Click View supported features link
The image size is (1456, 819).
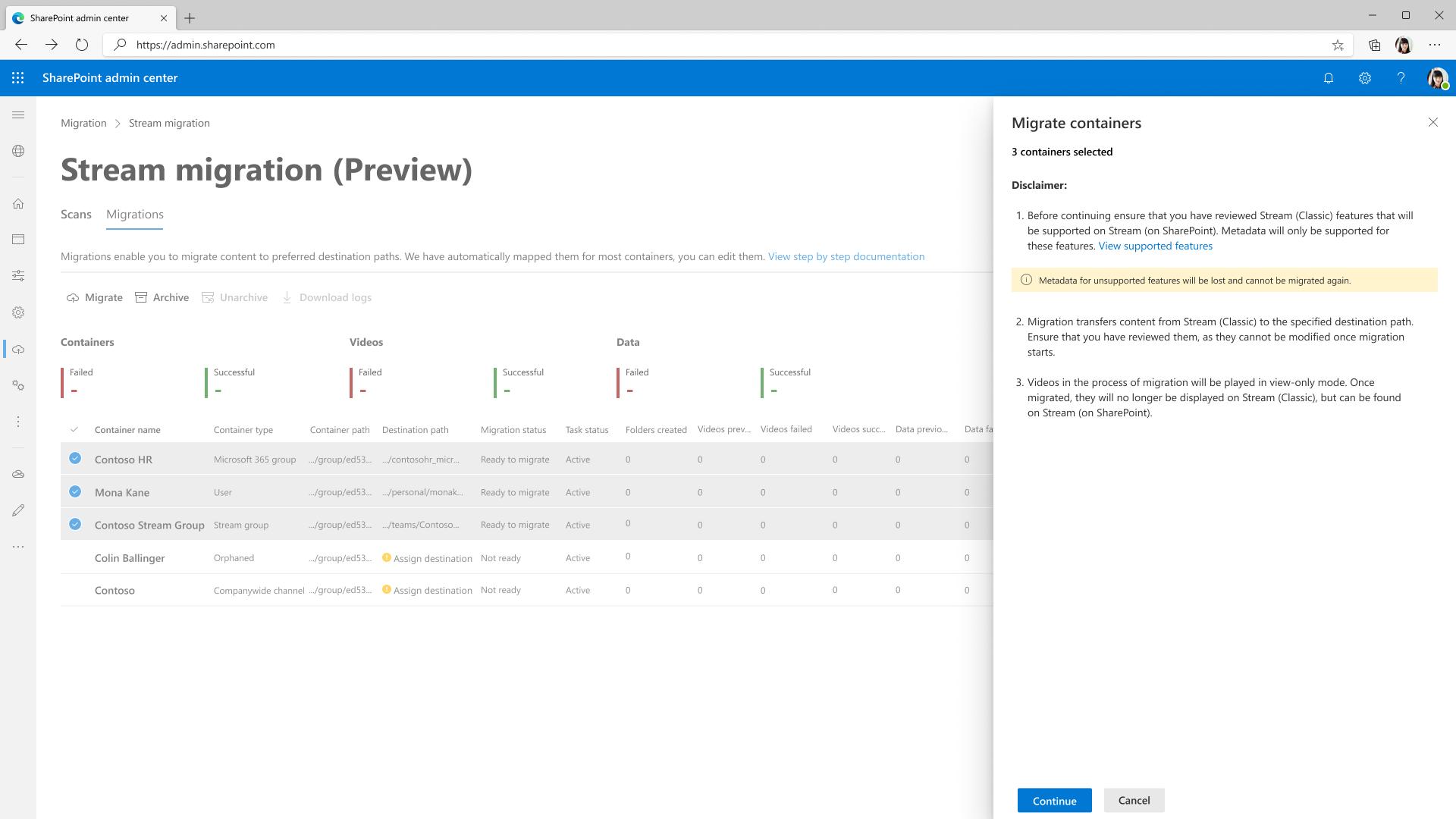pos(1155,245)
